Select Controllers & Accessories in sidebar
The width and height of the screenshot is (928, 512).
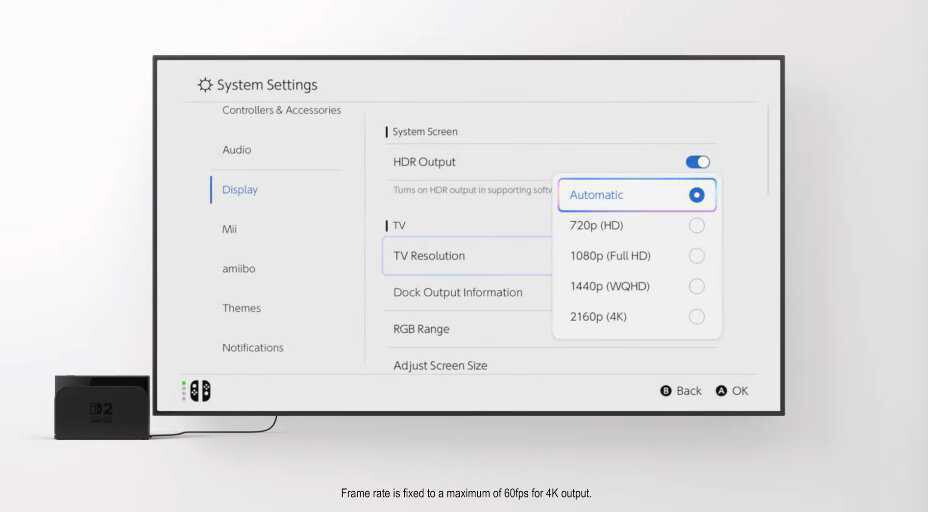click(x=281, y=110)
